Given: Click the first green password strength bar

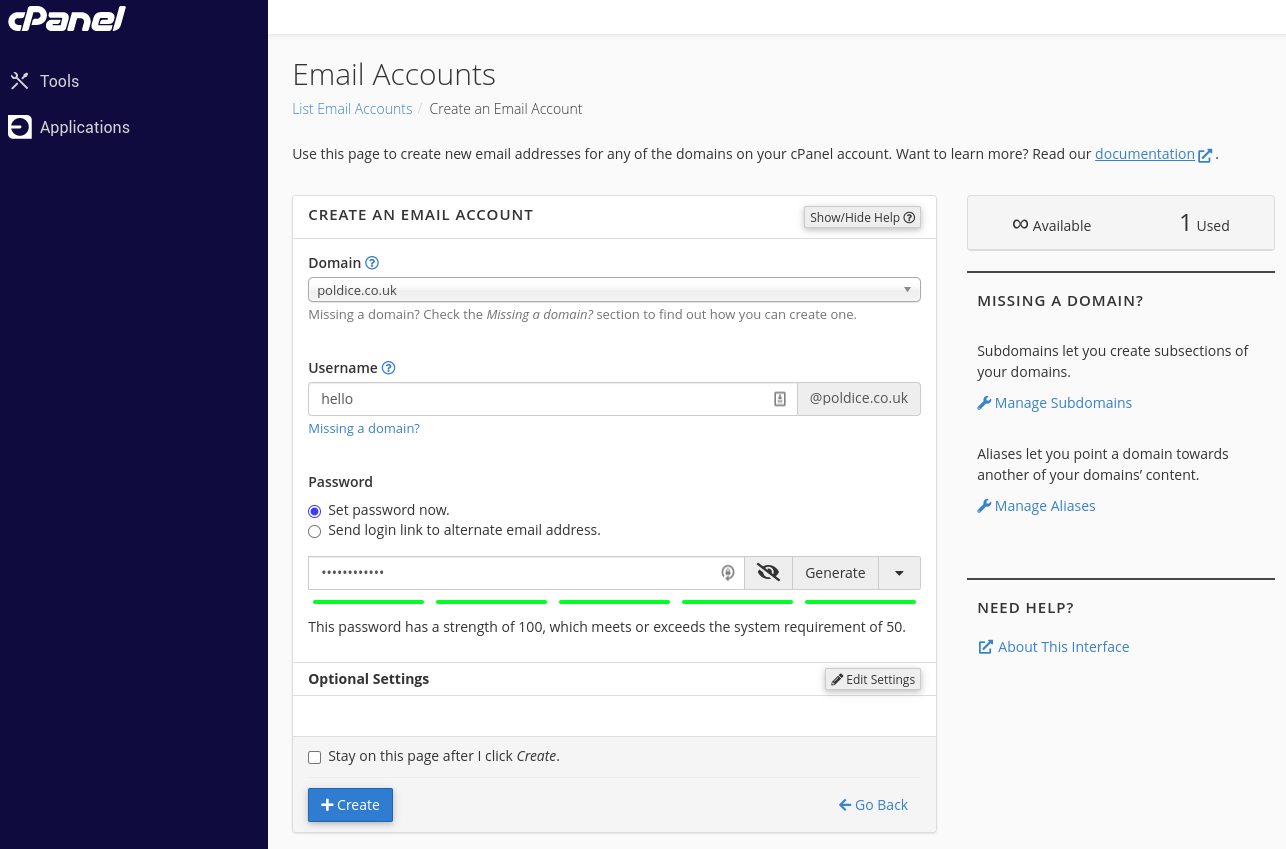Looking at the screenshot, I should click(368, 602).
